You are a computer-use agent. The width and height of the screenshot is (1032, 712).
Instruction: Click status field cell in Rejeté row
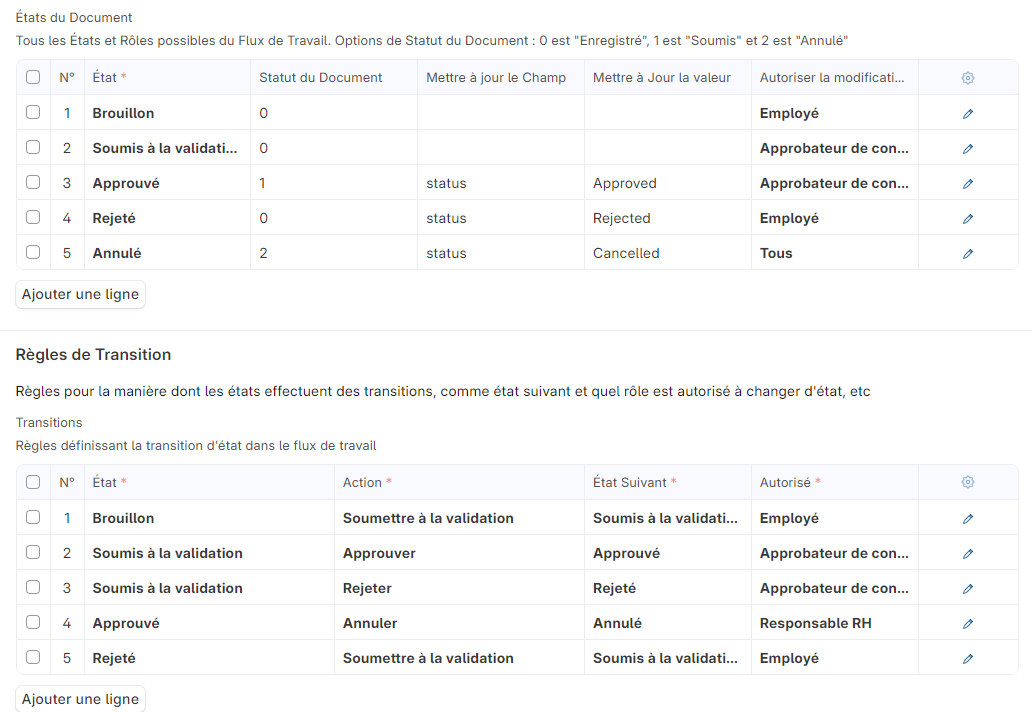tap(500, 218)
